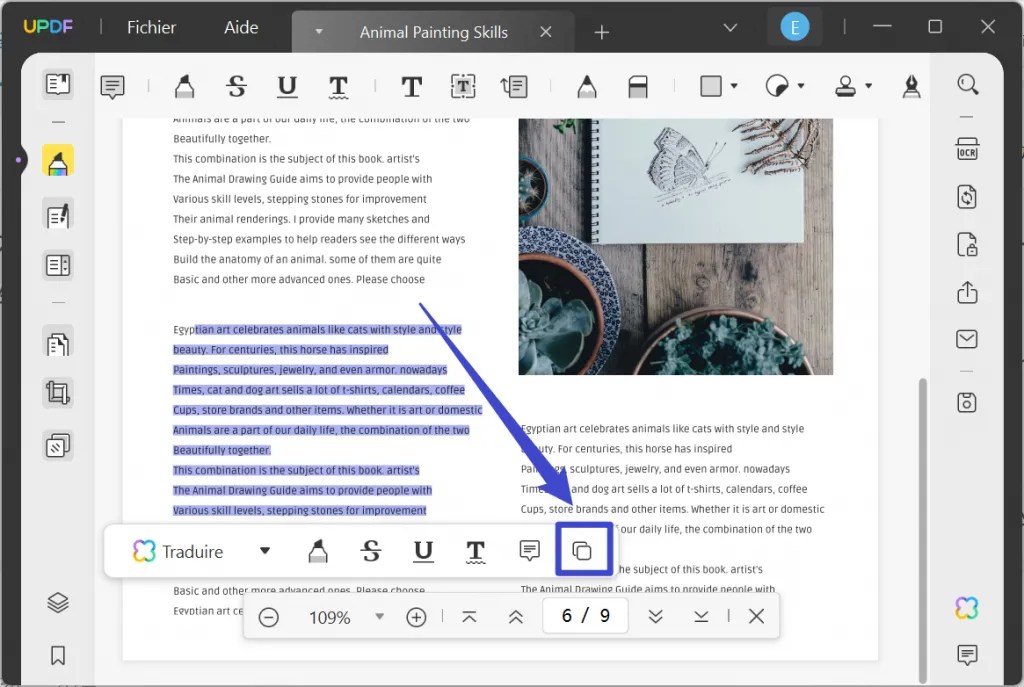The height and width of the screenshot is (687, 1024).
Task: Open the Fichier menu
Action: (x=152, y=27)
